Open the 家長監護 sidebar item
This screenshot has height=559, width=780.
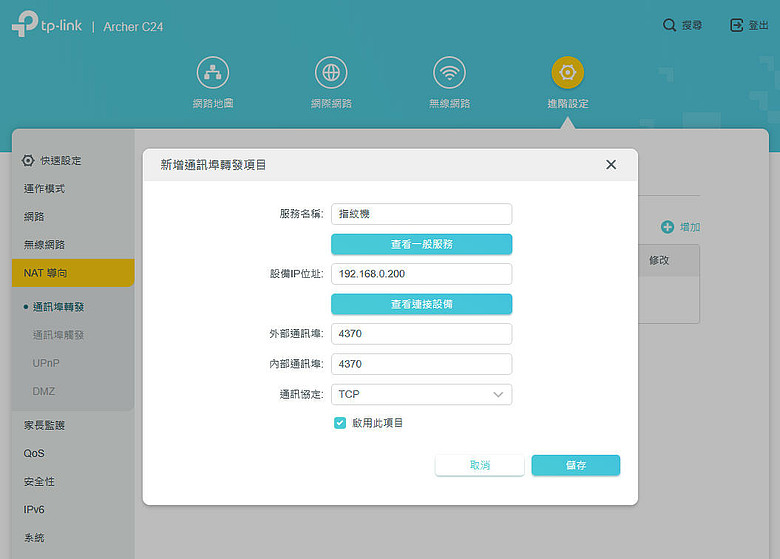pyautogui.click(x=44, y=425)
